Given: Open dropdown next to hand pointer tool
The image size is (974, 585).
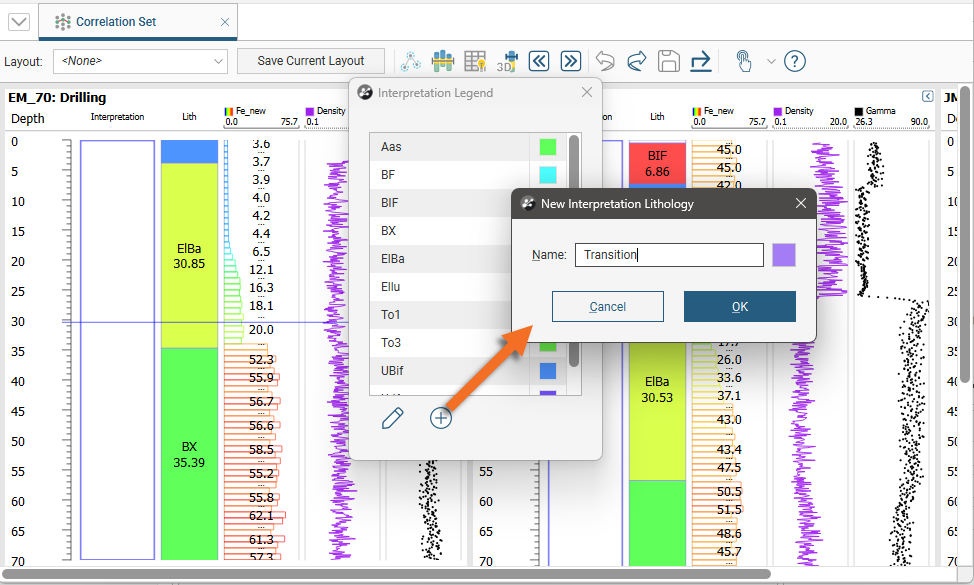Looking at the screenshot, I should [771, 61].
